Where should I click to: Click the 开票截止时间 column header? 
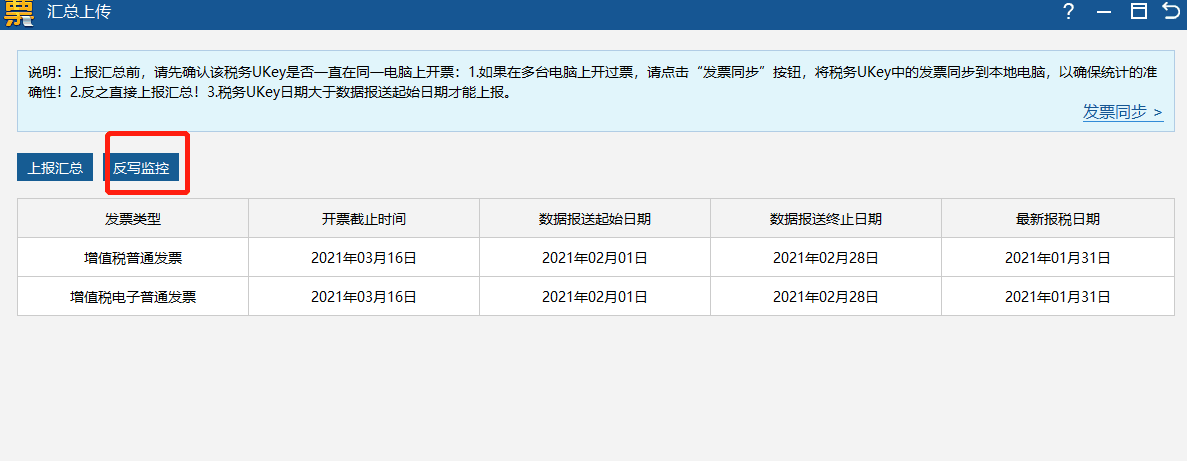(x=364, y=219)
